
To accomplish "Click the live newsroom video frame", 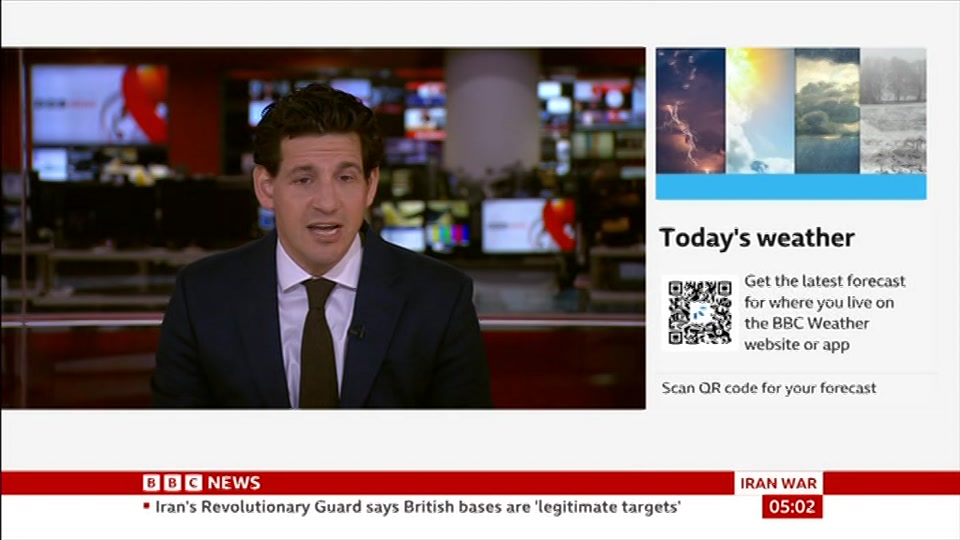I will [x=323, y=228].
